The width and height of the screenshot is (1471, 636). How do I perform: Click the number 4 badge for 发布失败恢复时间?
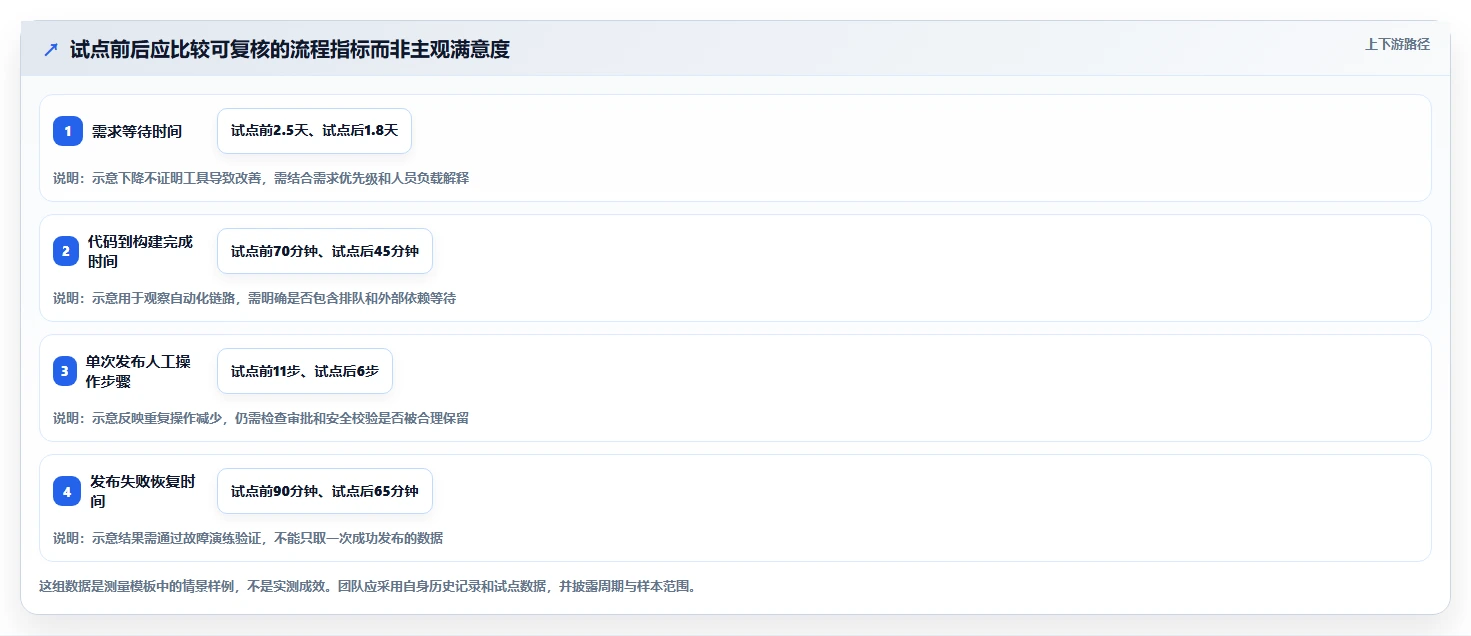[x=67, y=491]
